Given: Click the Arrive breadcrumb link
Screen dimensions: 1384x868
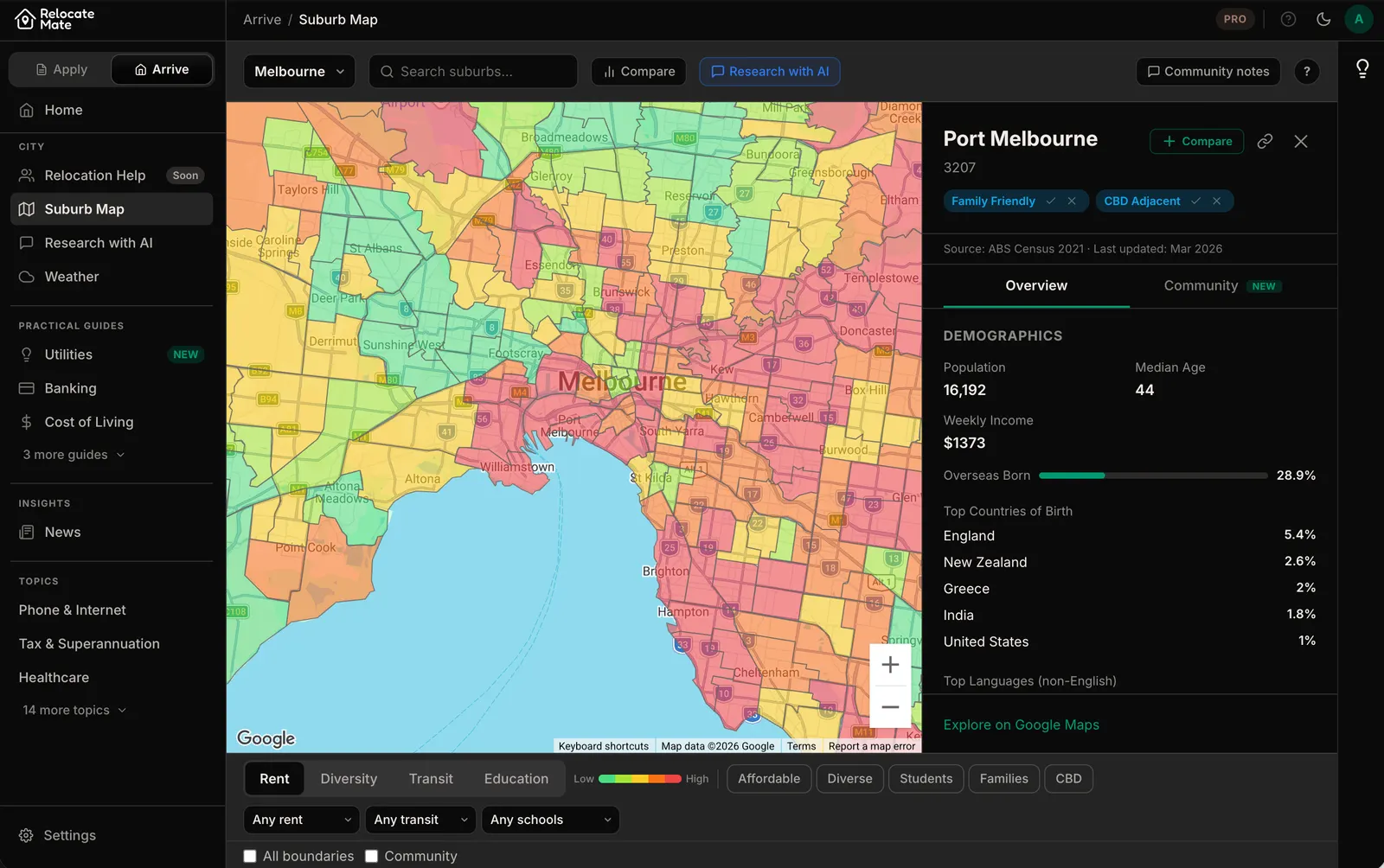Looking at the screenshot, I should [262, 19].
